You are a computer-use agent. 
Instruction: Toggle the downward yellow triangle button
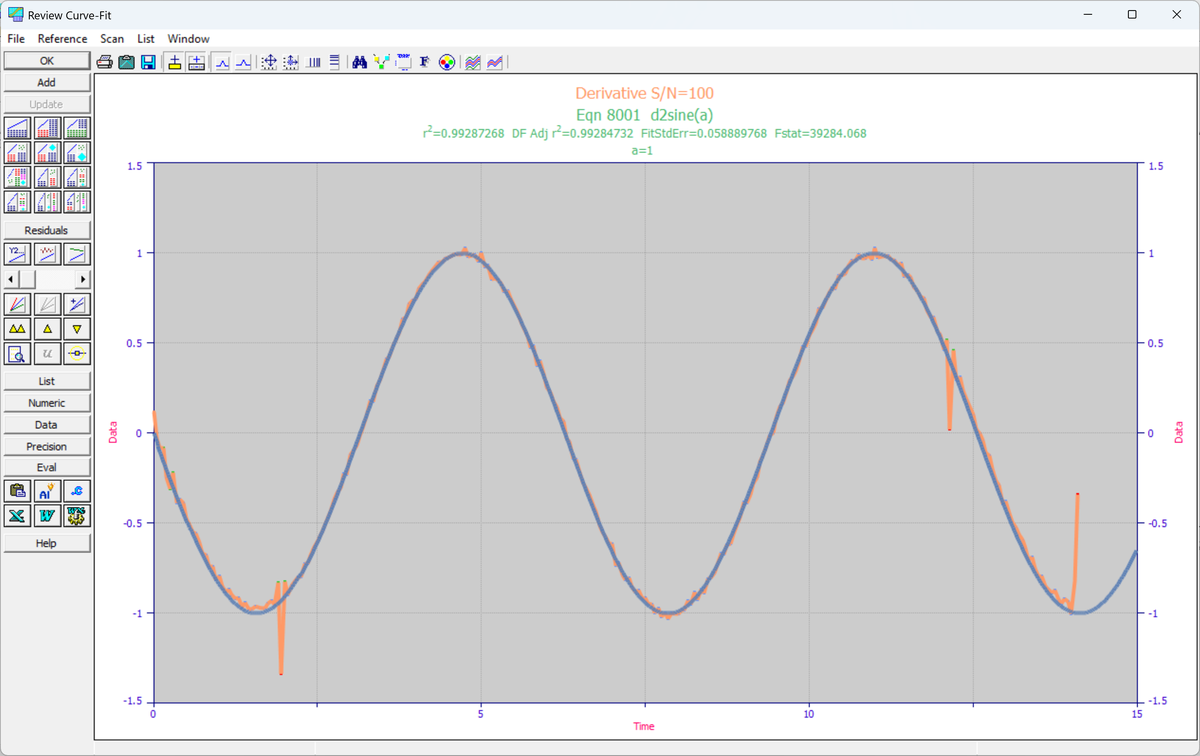(77, 329)
